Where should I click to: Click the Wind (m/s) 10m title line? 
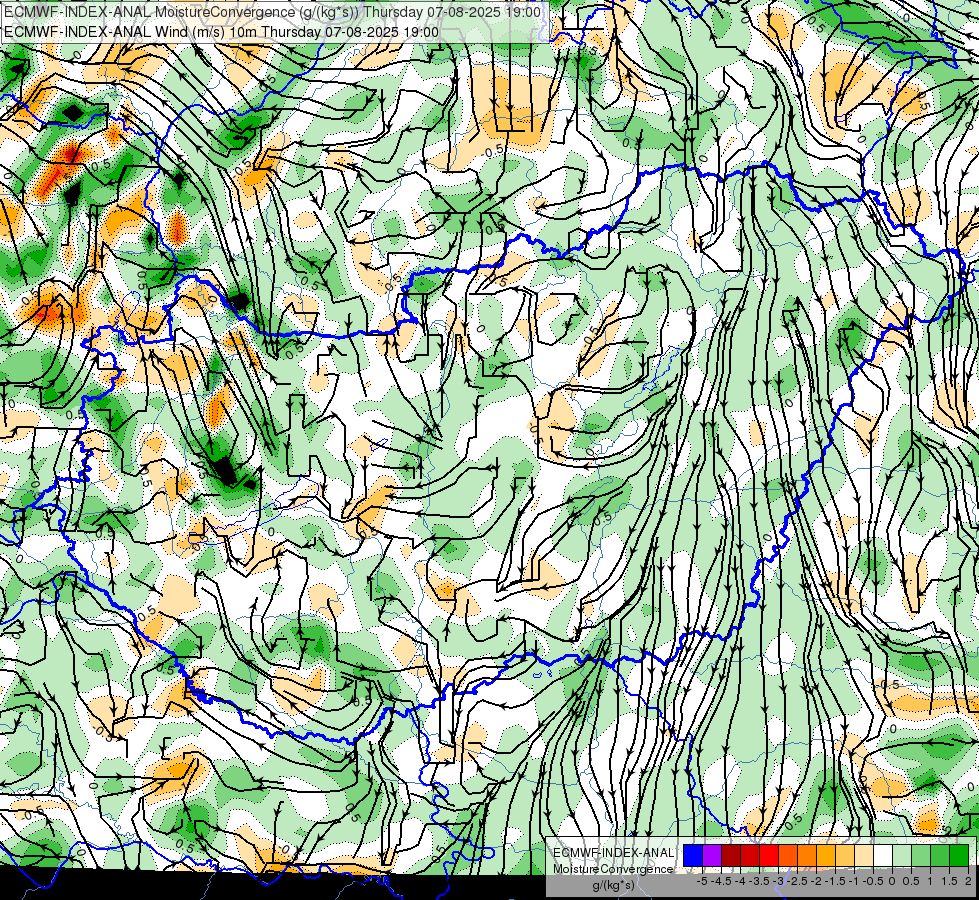(221, 31)
